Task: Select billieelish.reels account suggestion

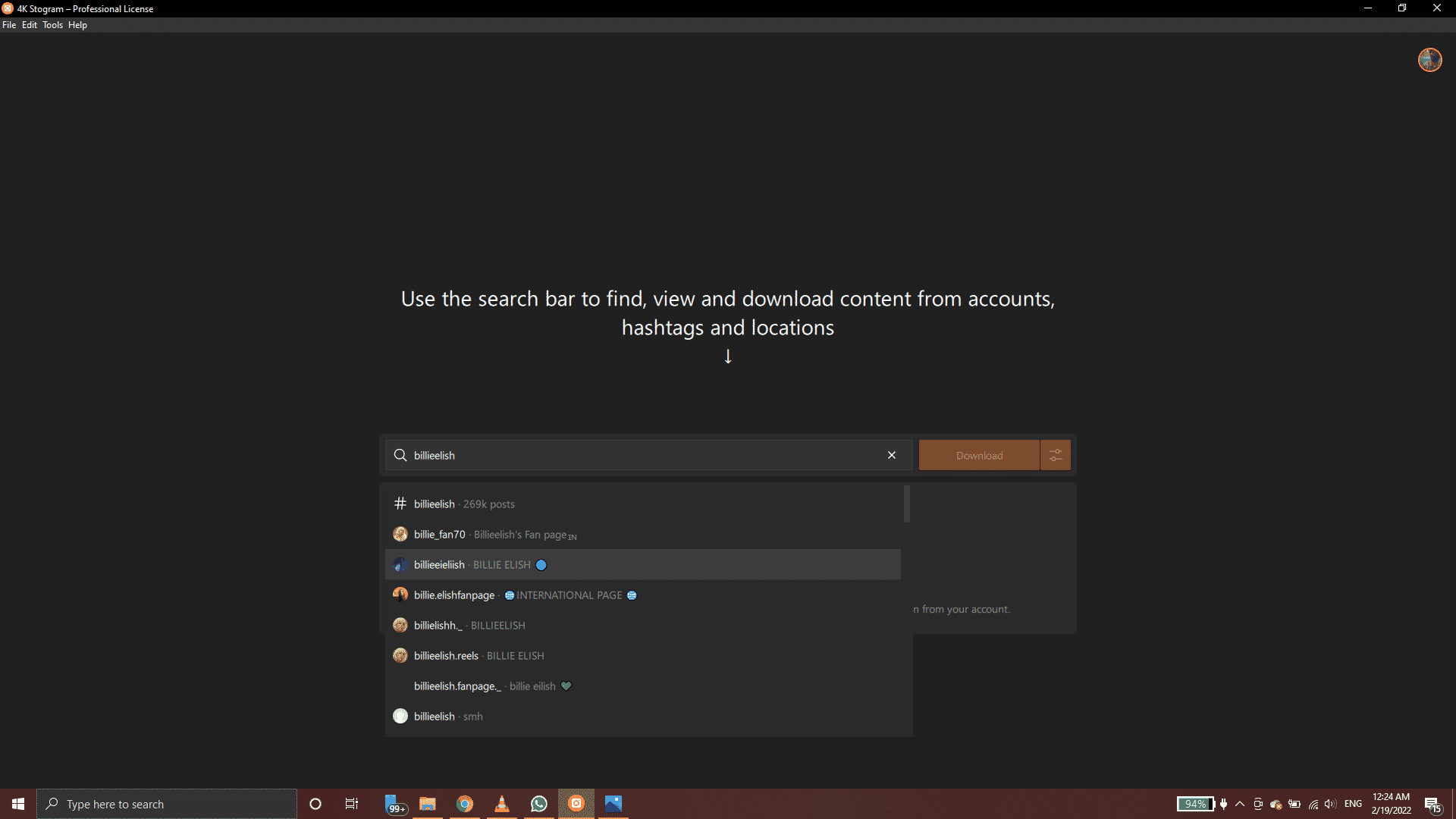Action: tap(643, 656)
